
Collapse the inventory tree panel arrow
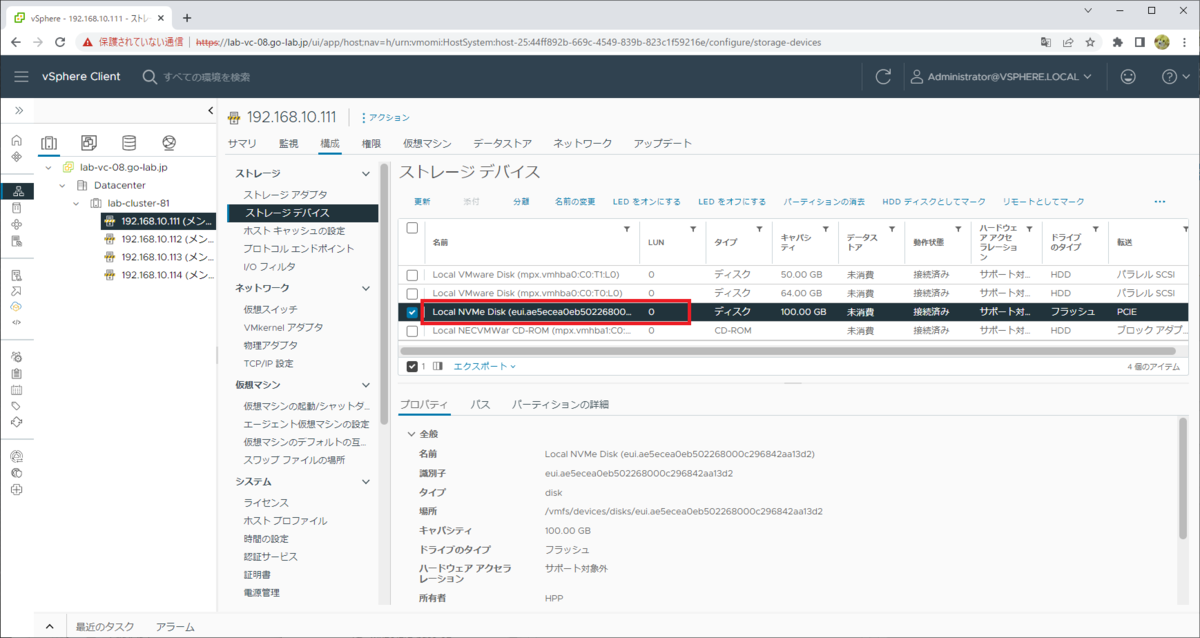(x=210, y=110)
